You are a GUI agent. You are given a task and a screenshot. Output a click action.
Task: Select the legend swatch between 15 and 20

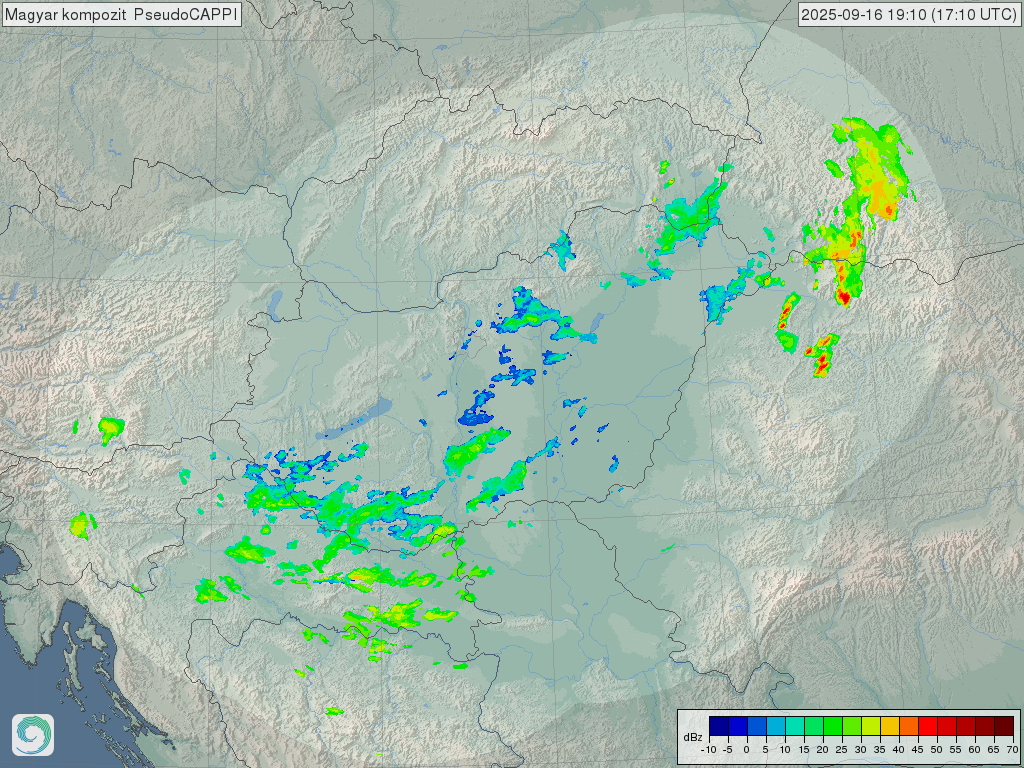point(814,726)
